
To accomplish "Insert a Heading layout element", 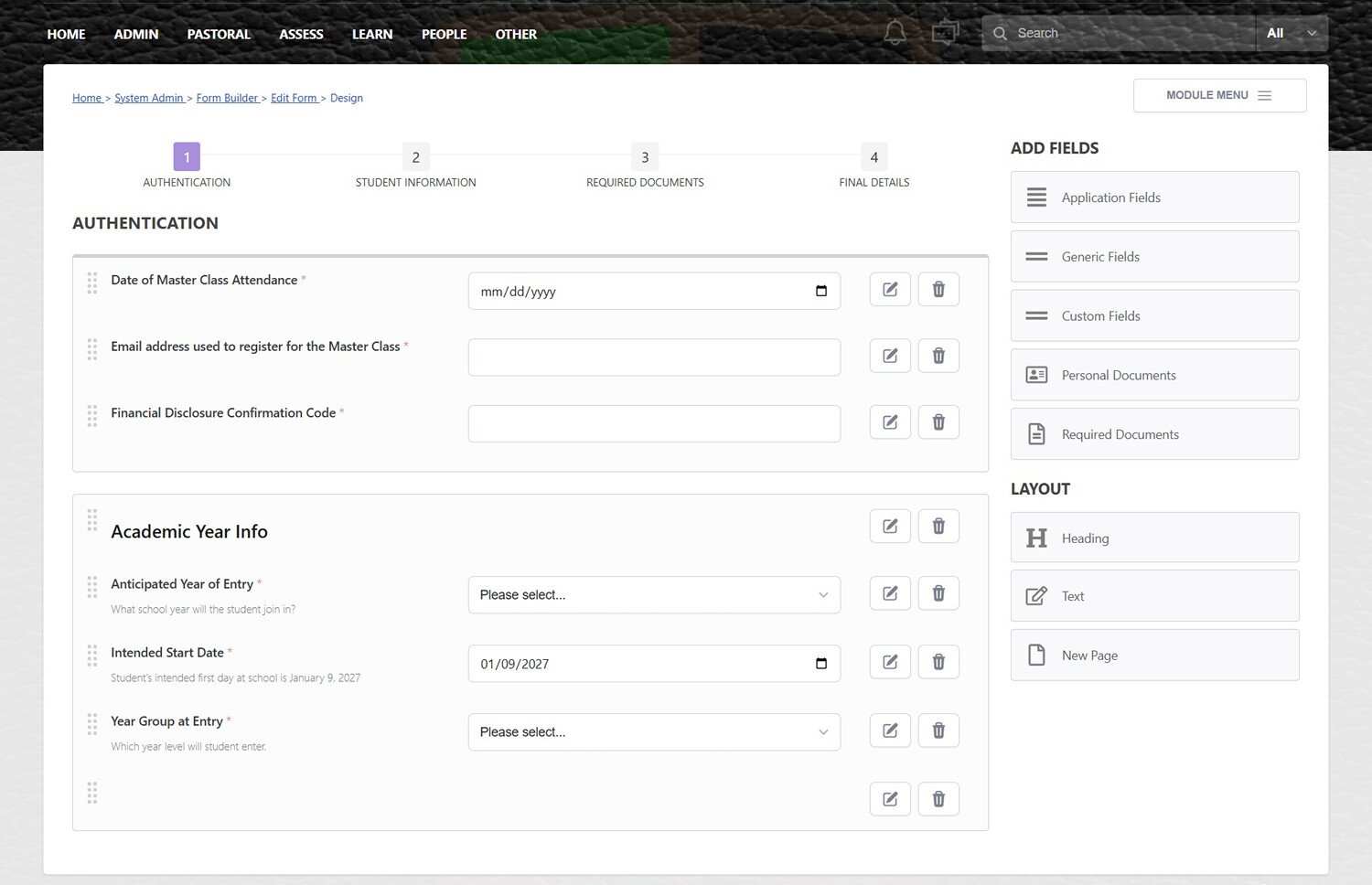I will pos(1154,538).
